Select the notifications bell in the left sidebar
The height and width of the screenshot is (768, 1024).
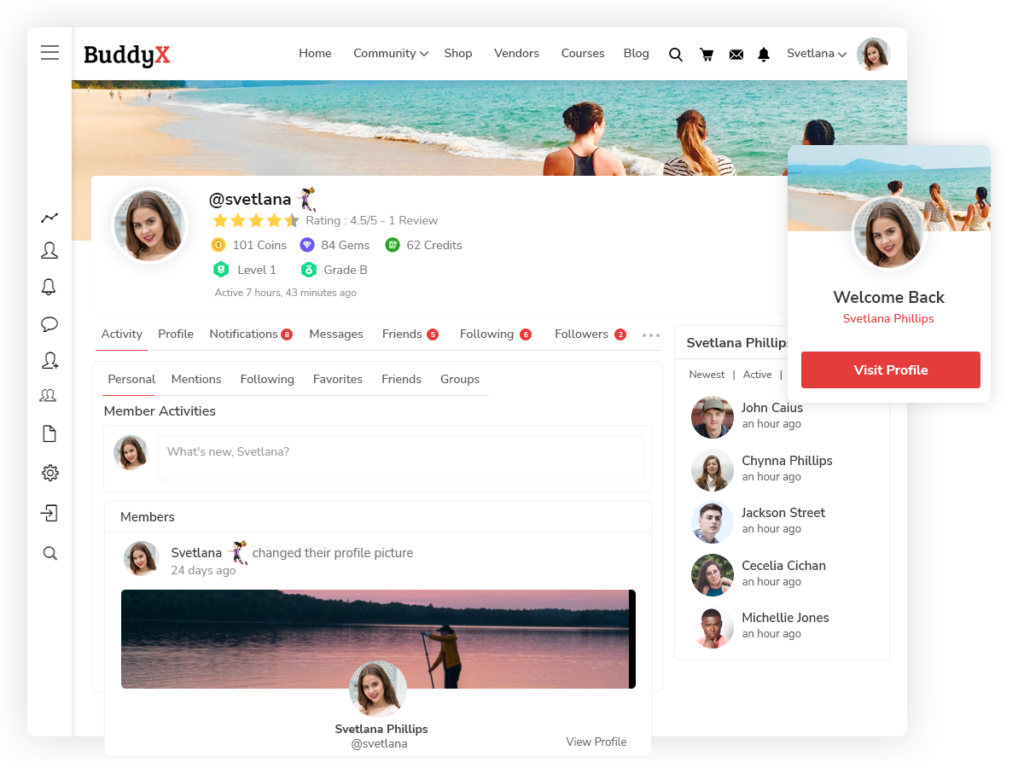click(49, 287)
